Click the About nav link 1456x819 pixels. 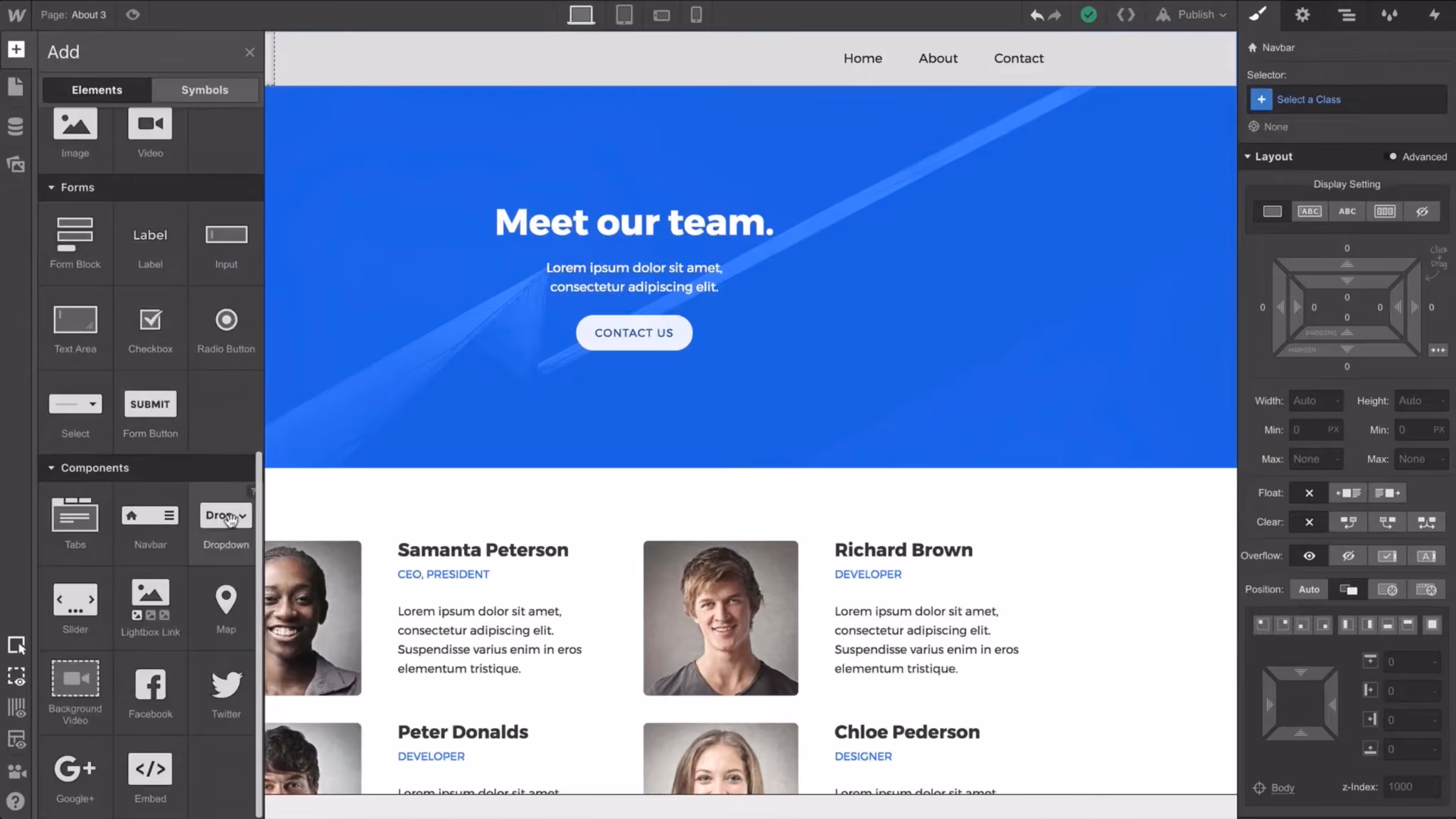[x=938, y=58]
